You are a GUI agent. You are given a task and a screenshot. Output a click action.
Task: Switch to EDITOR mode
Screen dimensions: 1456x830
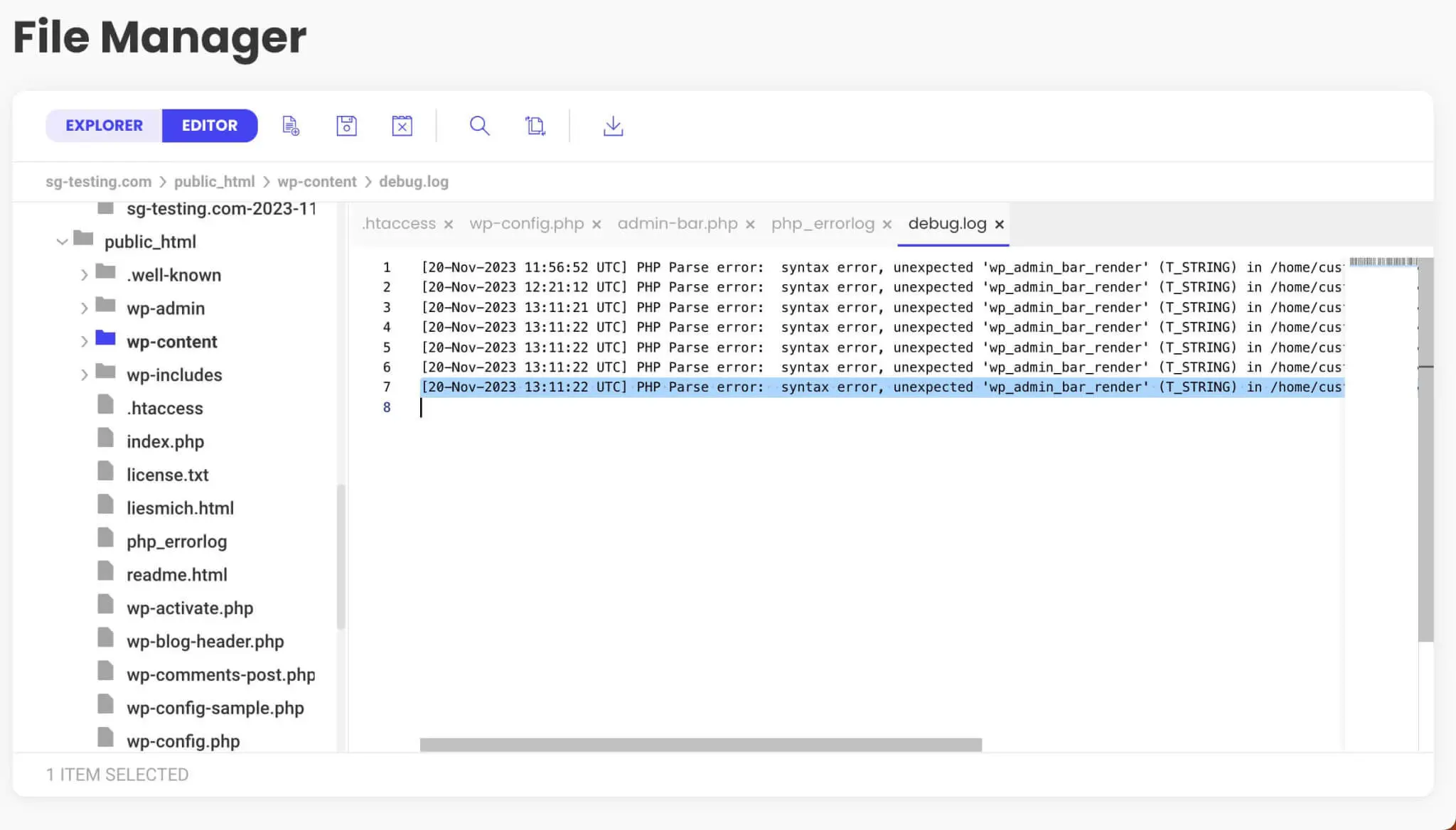(x=209, y=126)
